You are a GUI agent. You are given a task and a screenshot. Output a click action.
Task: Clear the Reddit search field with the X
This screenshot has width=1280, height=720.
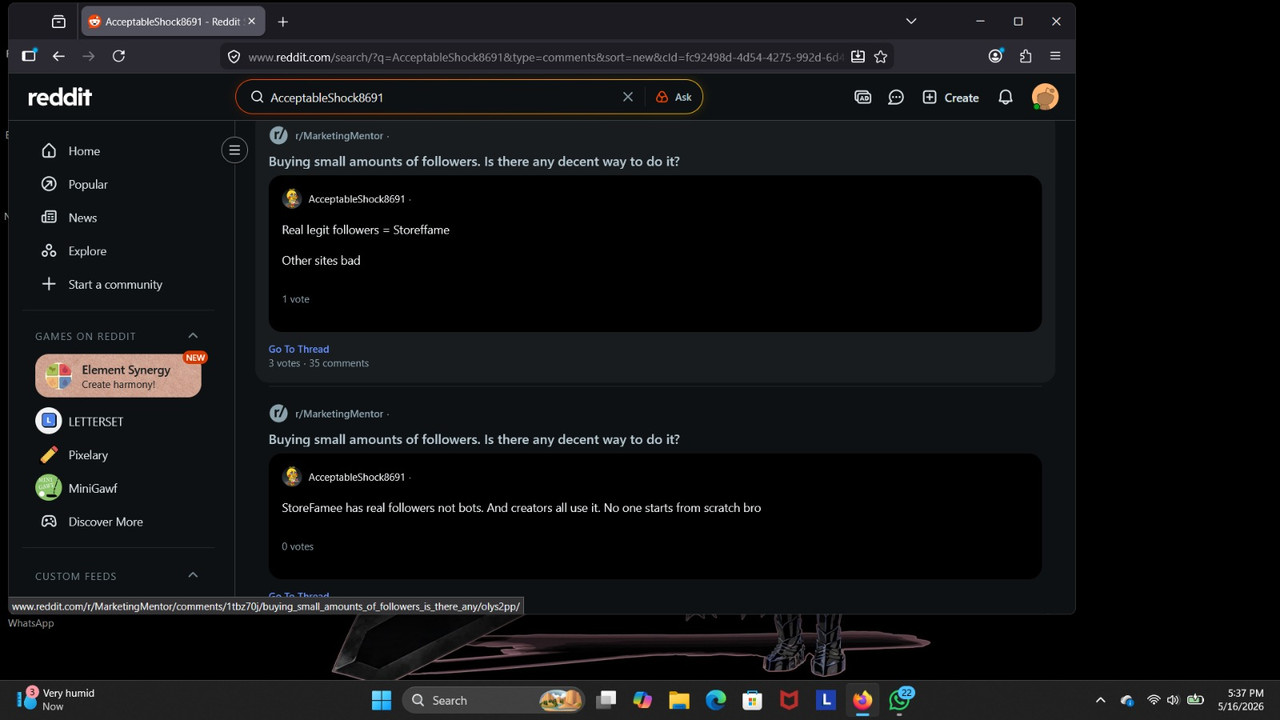coord(628,97)
